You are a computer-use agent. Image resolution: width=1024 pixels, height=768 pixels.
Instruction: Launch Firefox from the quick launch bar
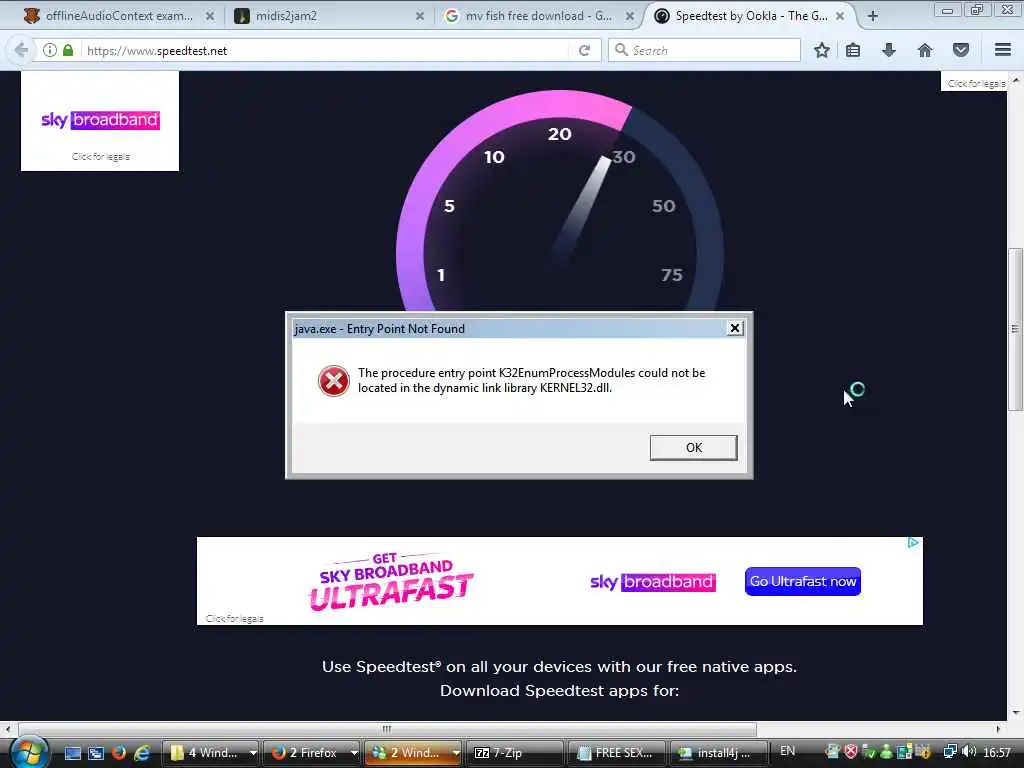click(x=119, y=752)
